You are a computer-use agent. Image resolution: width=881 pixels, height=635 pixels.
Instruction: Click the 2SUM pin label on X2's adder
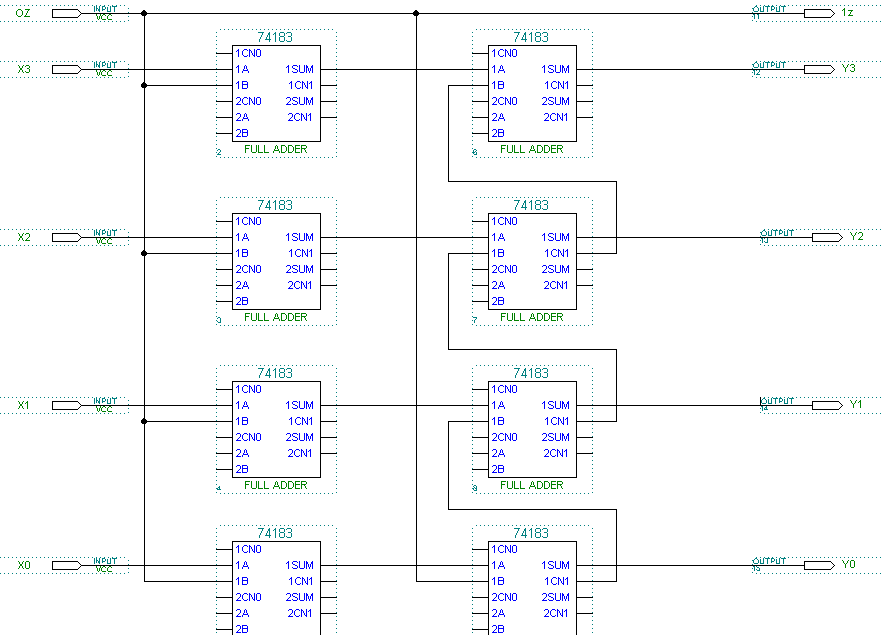click(299, 269)
